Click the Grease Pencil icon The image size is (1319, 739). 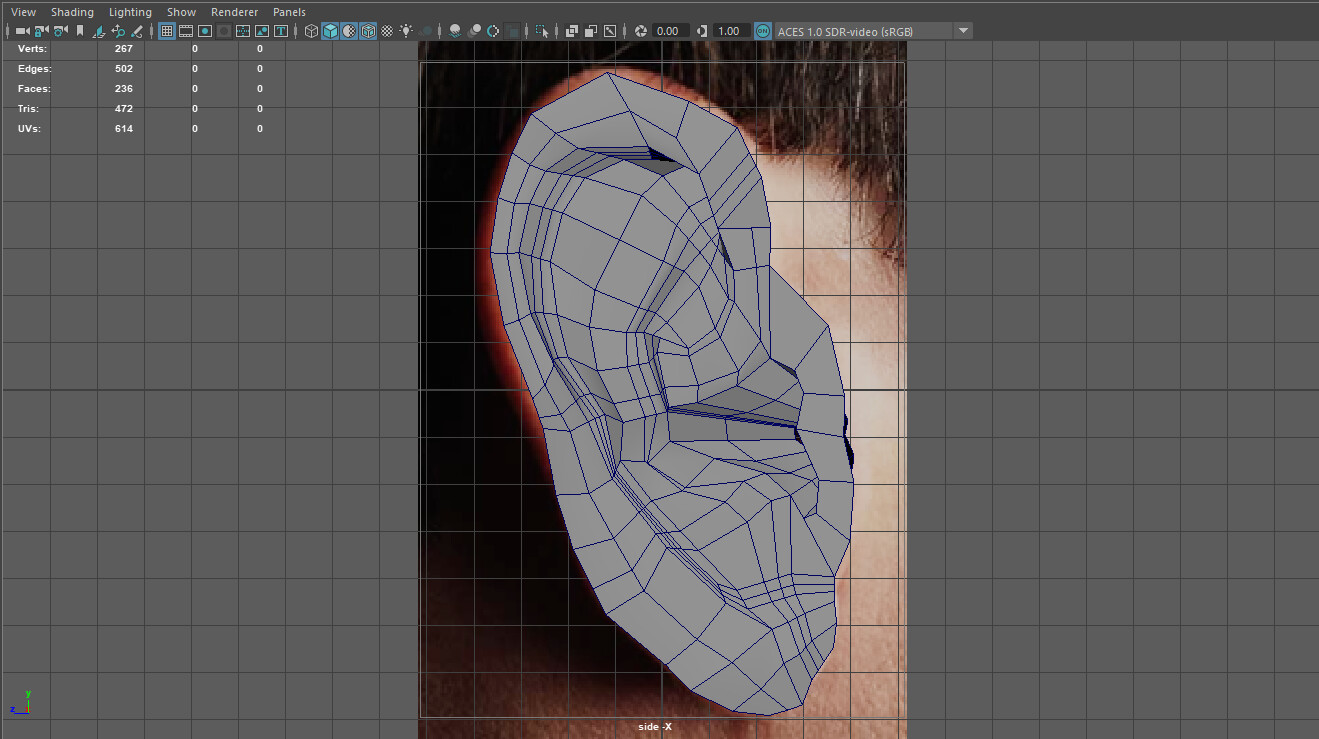136,31
